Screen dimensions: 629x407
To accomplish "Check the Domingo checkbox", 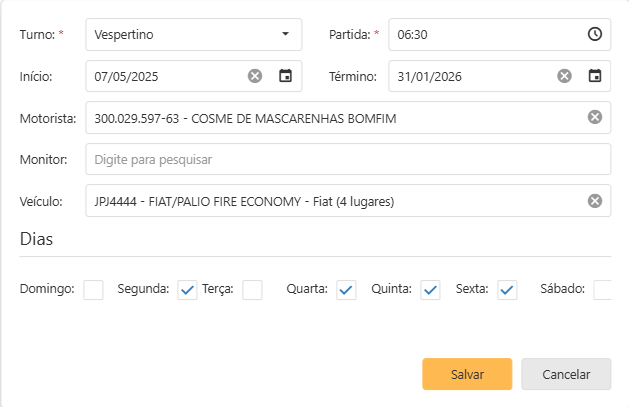I will pos(93,290).
